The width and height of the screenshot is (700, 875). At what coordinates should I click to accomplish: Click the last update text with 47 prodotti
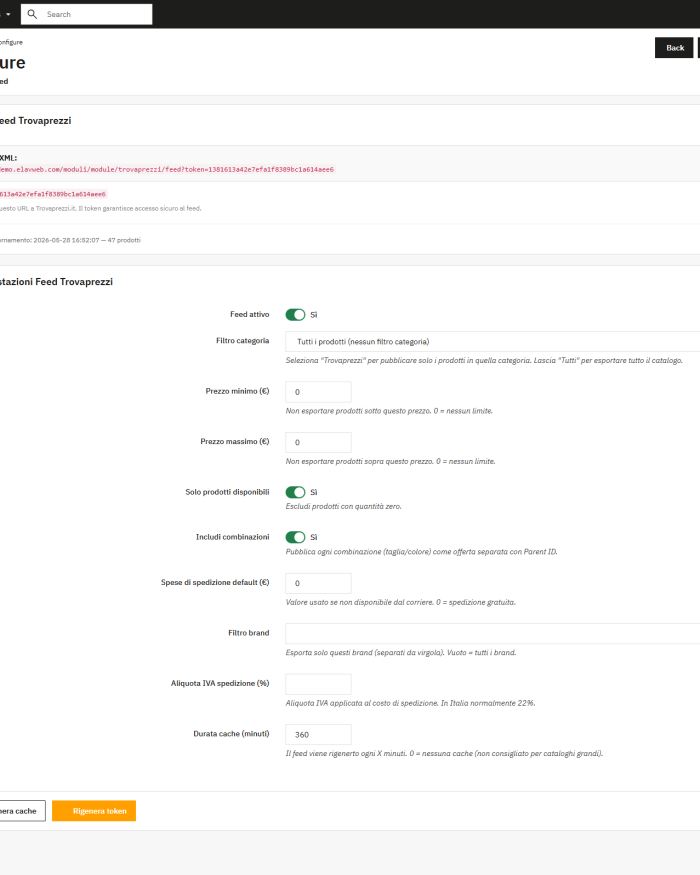(70, 240)
